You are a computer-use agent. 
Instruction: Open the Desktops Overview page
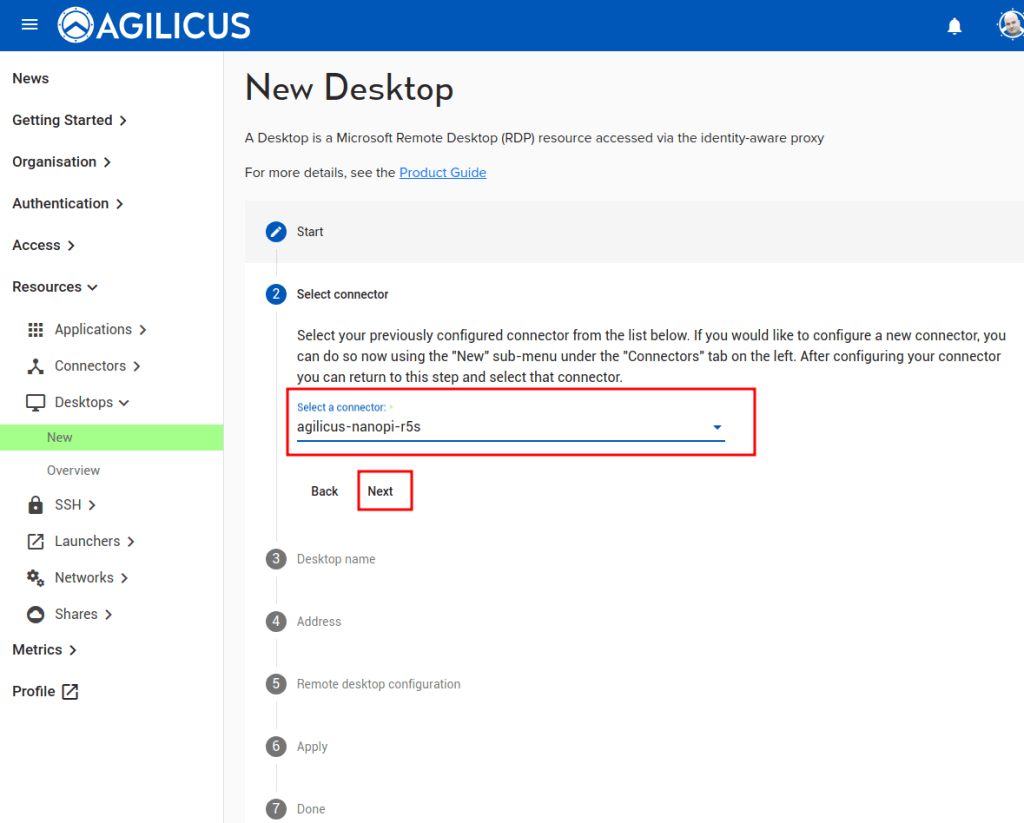click(73, 470)
